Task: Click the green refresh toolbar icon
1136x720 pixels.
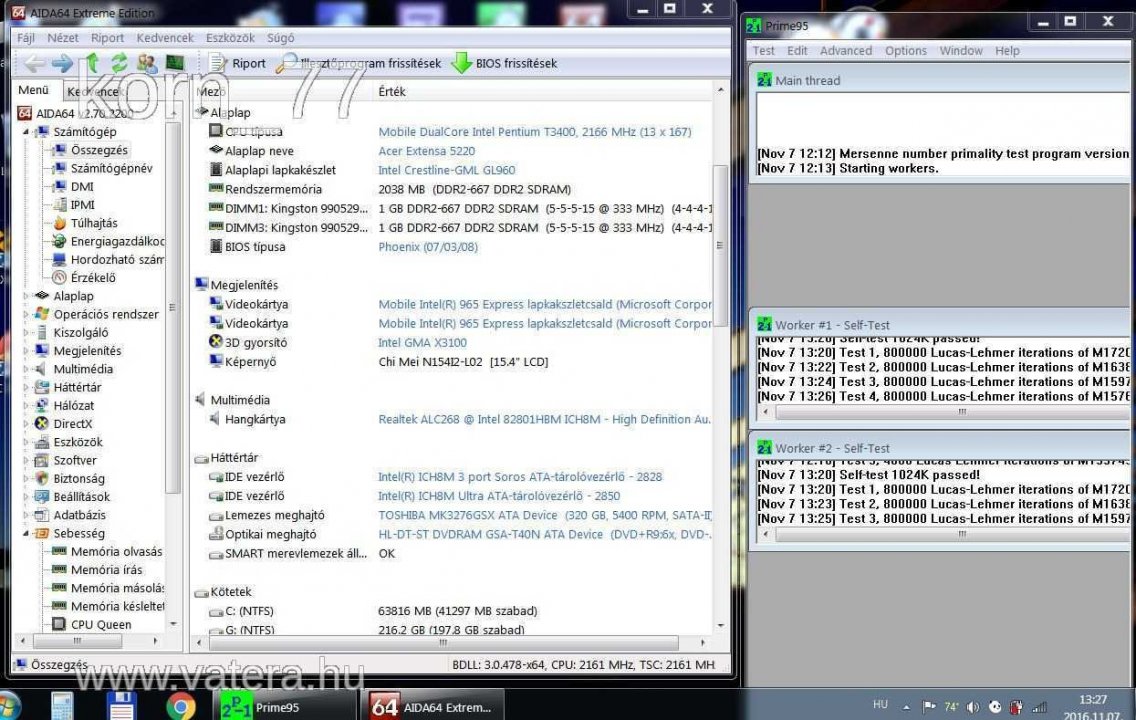Action: pyautogui.click(x=119, y=64)
